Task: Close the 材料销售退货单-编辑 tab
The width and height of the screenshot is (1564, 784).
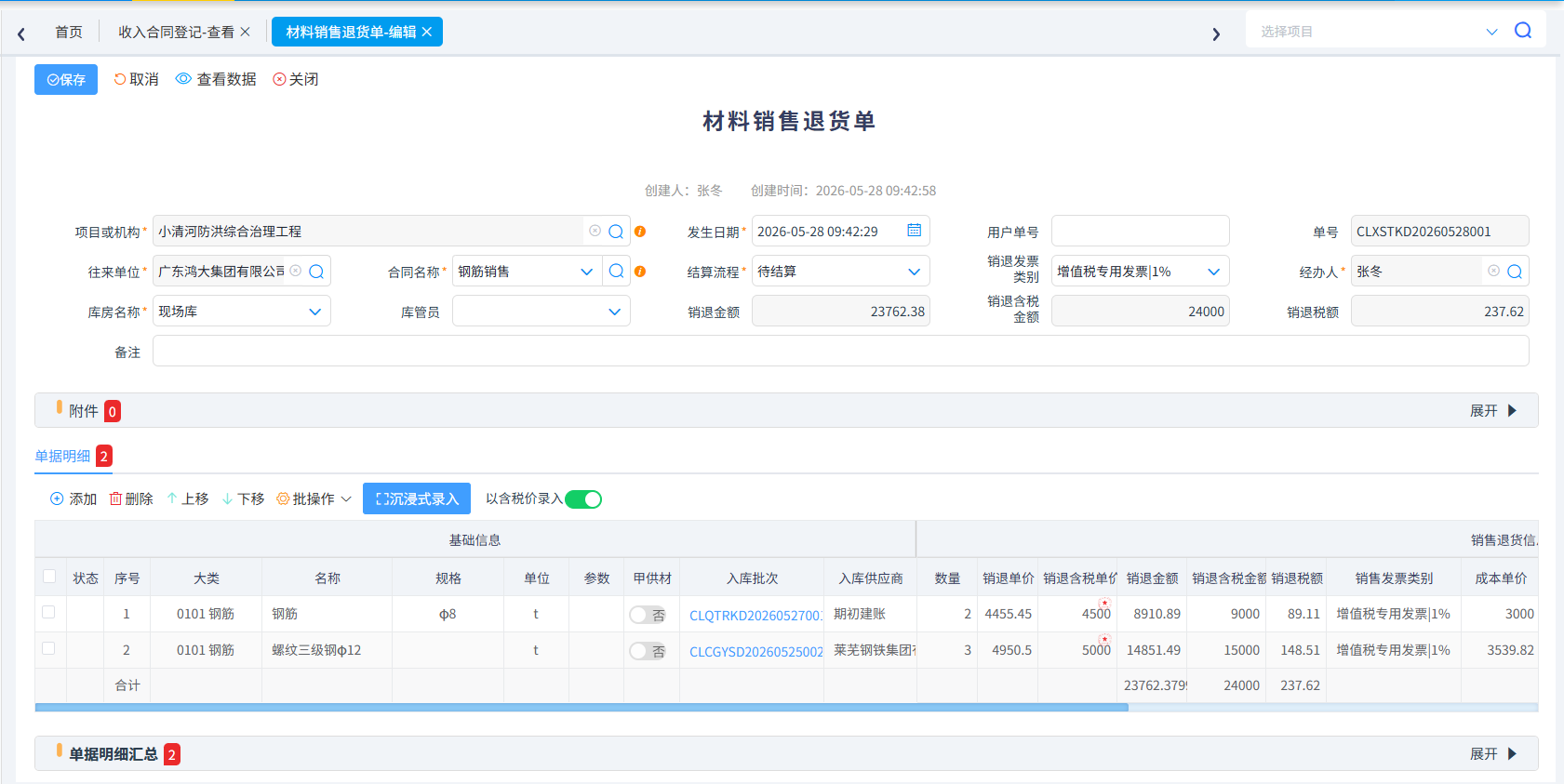Action: pyautogui.click(x=427, y=32)
